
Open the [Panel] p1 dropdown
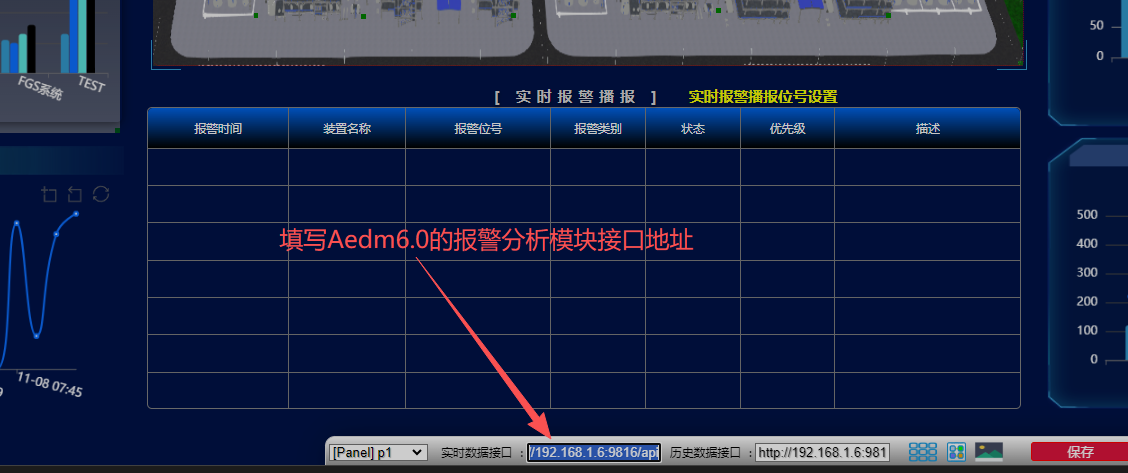point(379,453)
